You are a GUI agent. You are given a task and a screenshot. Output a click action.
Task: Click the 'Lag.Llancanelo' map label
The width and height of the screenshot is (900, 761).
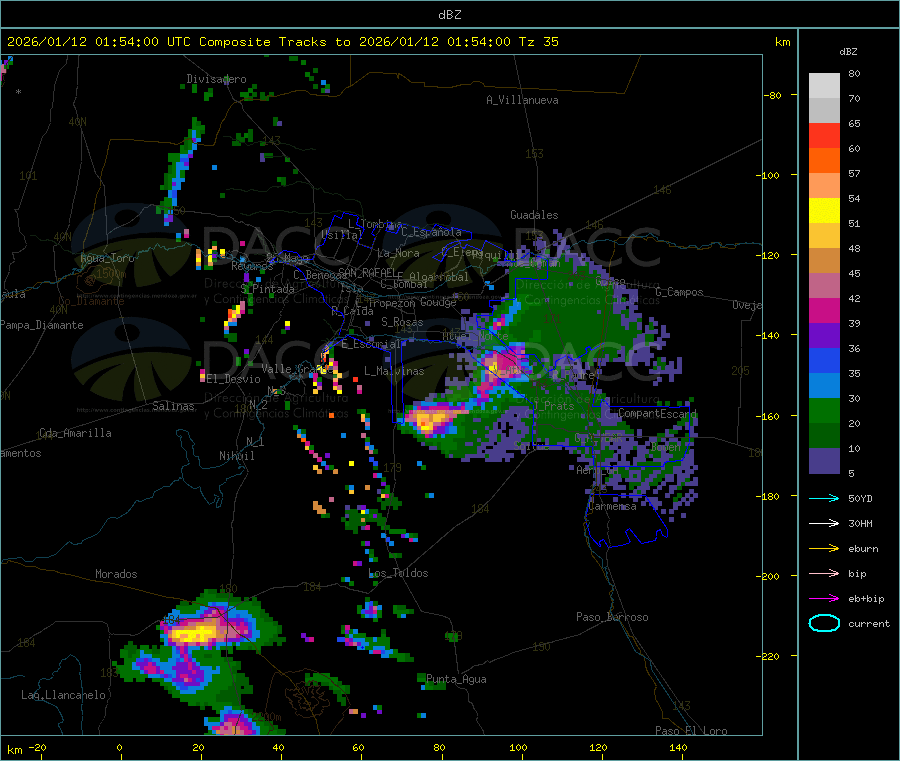click(x=64, y=695)
